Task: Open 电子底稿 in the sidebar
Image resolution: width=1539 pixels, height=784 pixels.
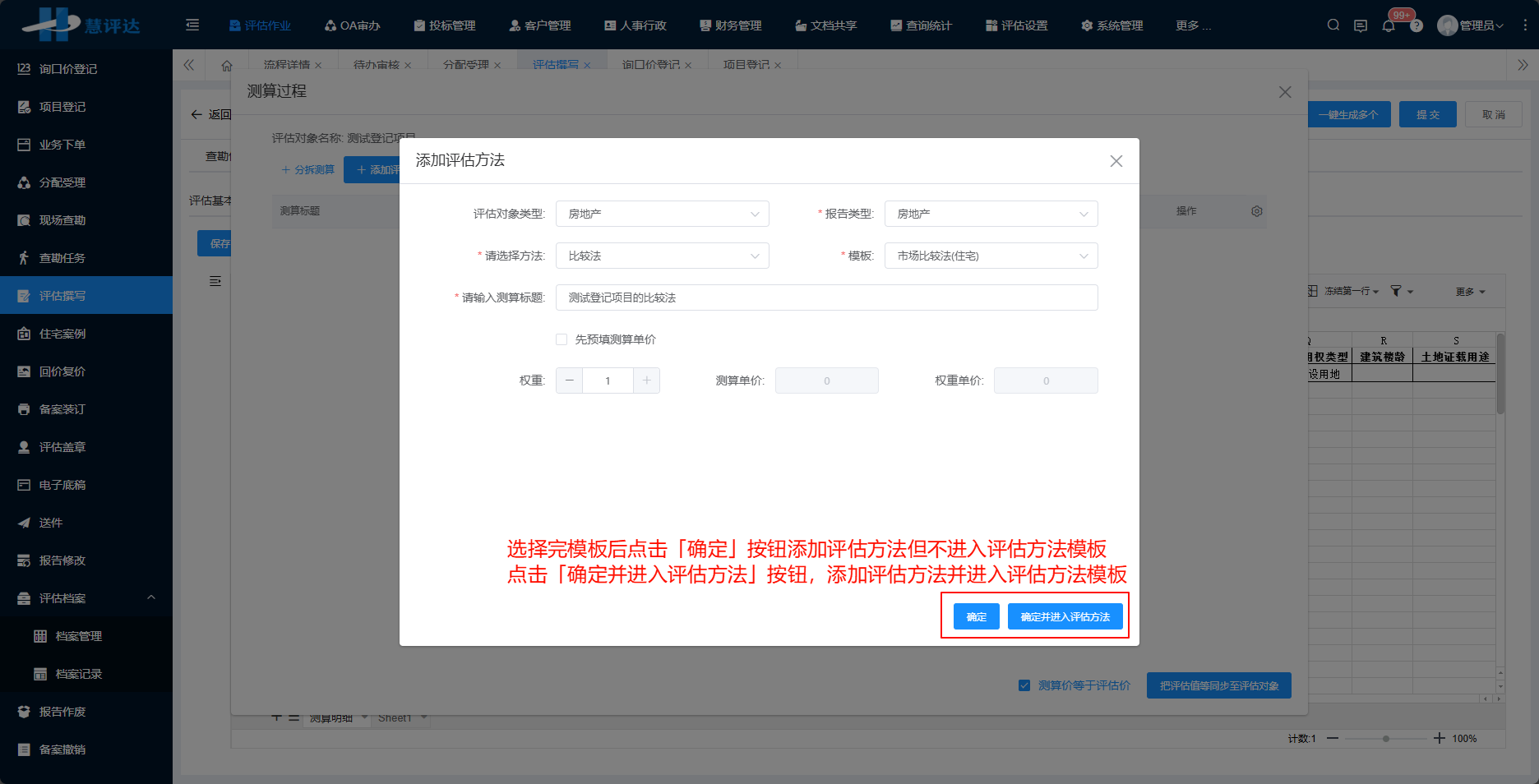Action: tap(59, 485)
